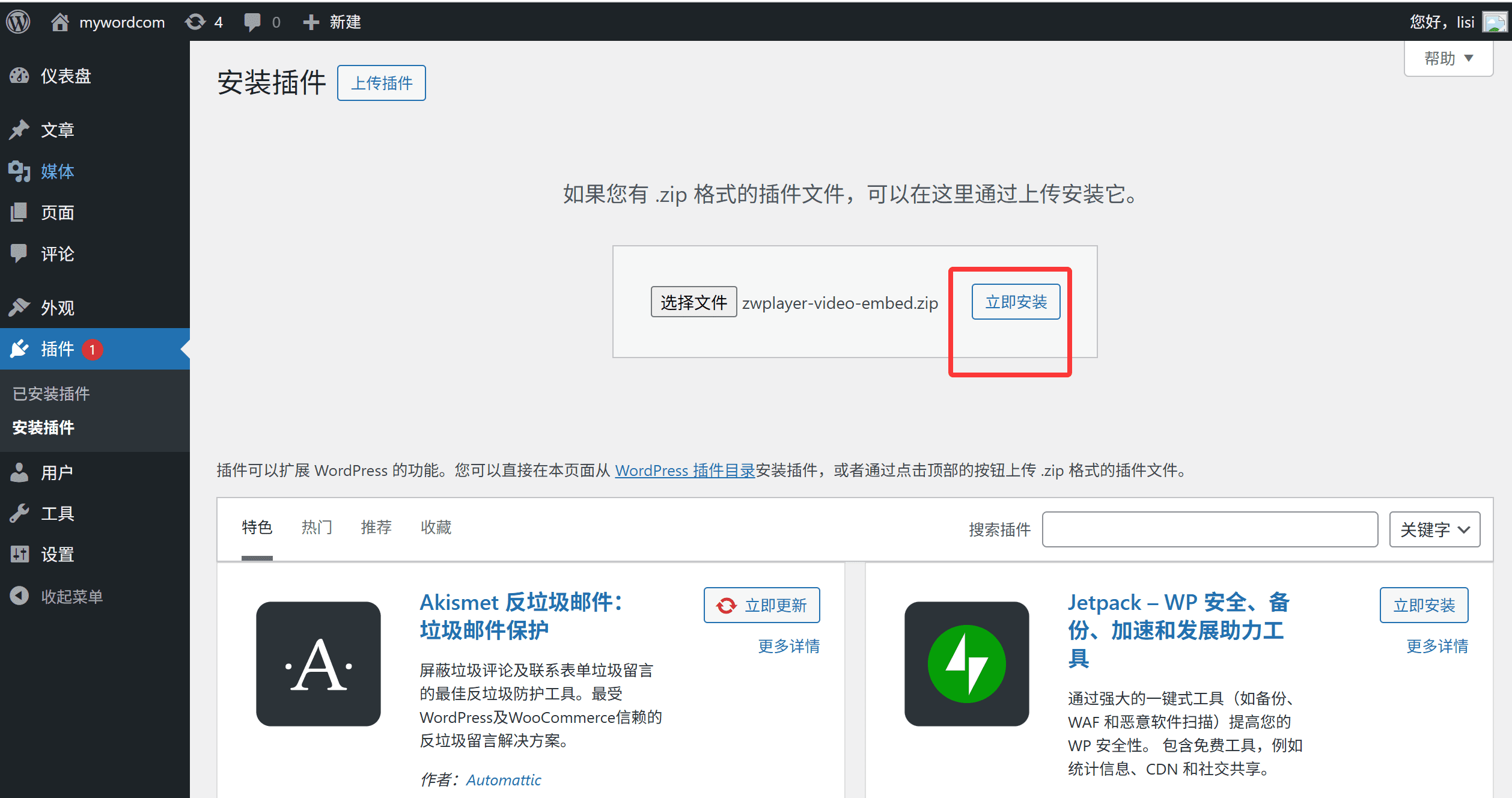The width and height of the screenshot is (1512, 798).
Task: Click the Akismet plugin icon thumbnail
Action: [x=318, y=663]
